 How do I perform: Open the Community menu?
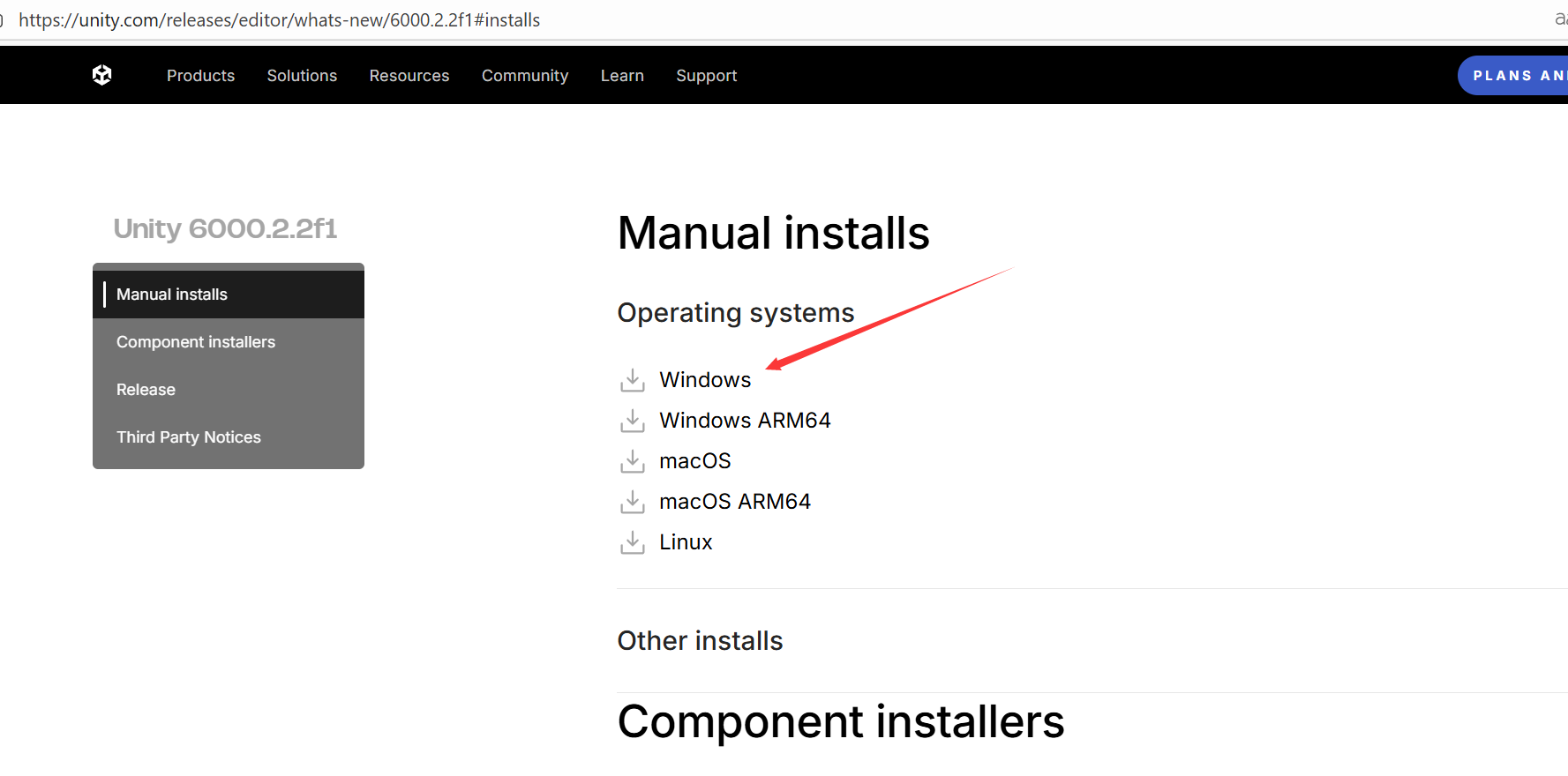coord(525,76)
